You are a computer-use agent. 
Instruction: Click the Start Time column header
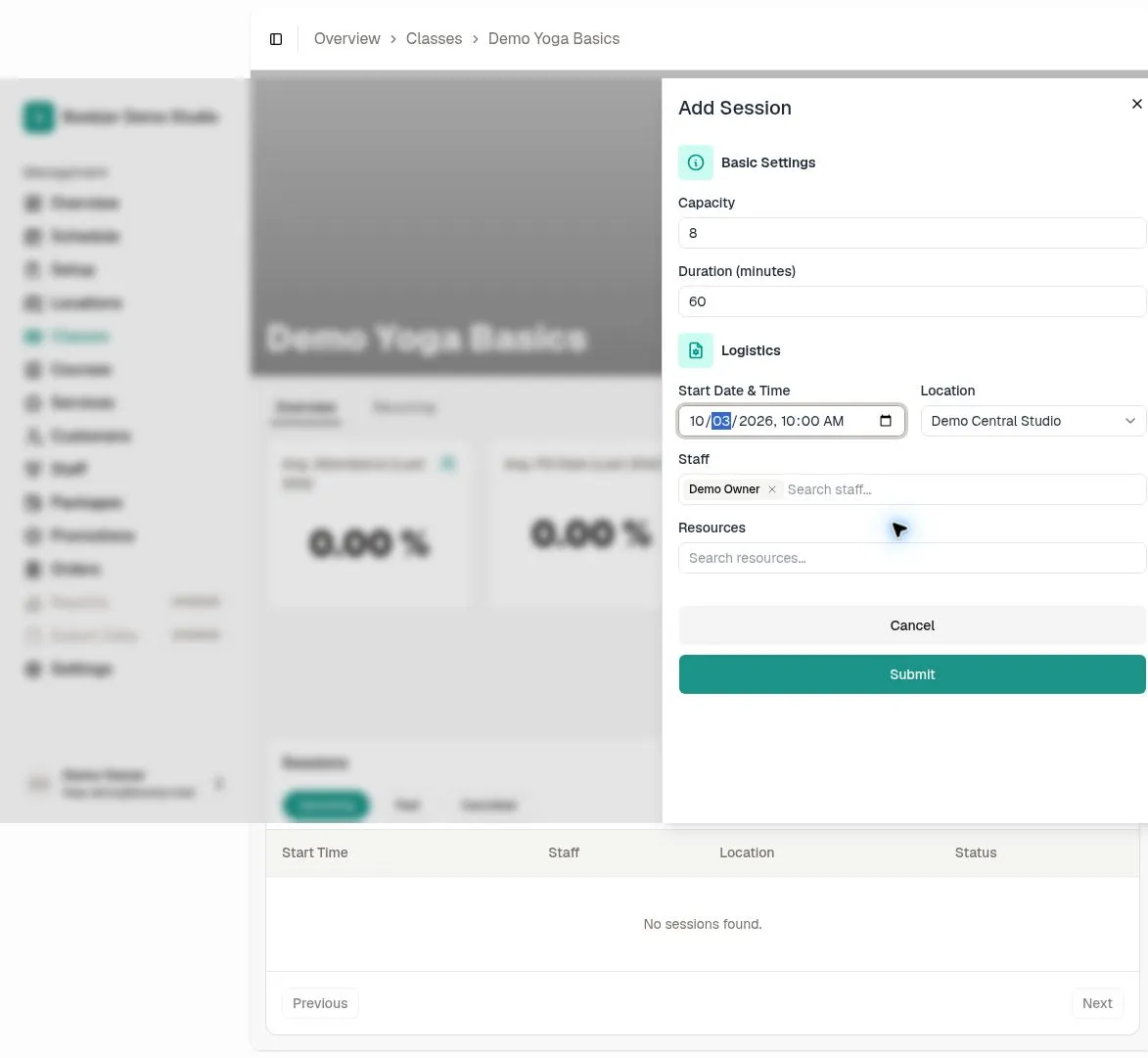click(x=315, y=852)
